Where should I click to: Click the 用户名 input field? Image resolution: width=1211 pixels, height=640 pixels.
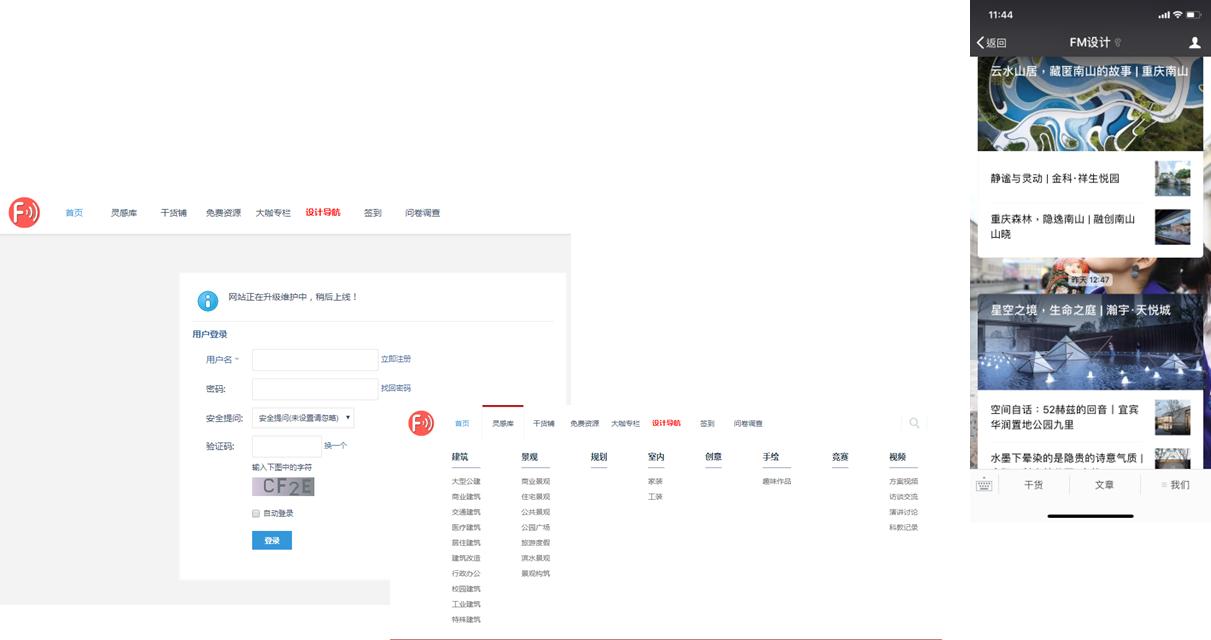coord(315,360)
